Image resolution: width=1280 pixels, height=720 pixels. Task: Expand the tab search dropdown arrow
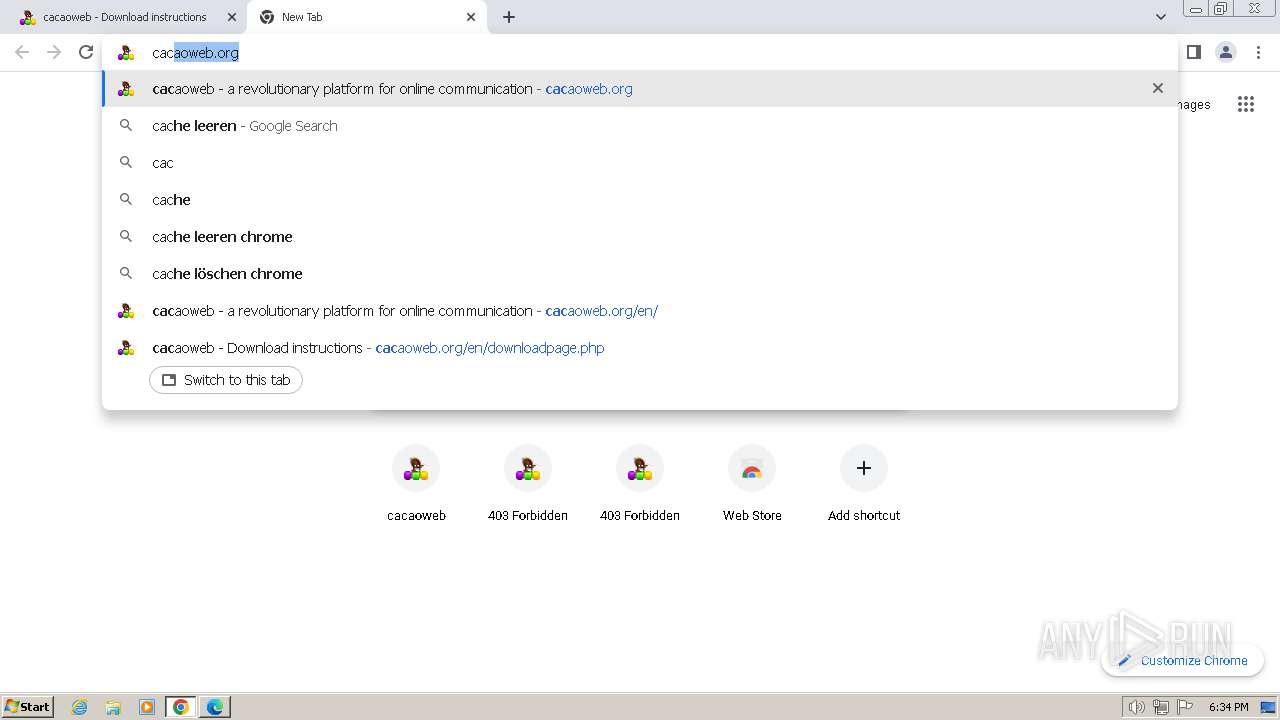1160,17
